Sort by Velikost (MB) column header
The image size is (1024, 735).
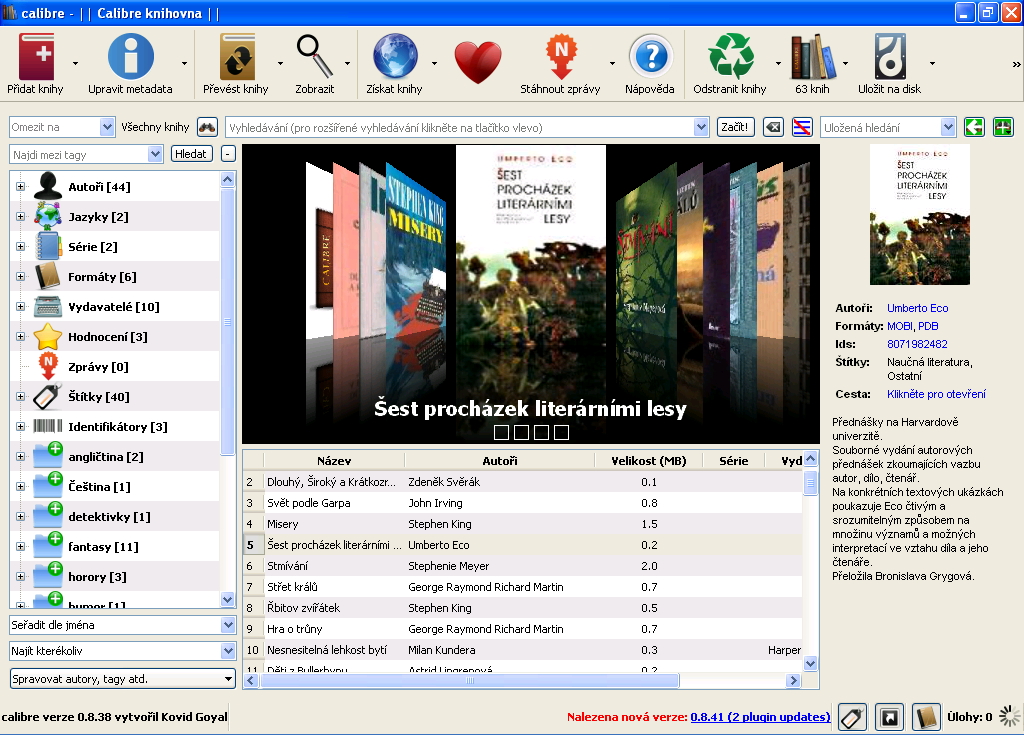[648, 461]
